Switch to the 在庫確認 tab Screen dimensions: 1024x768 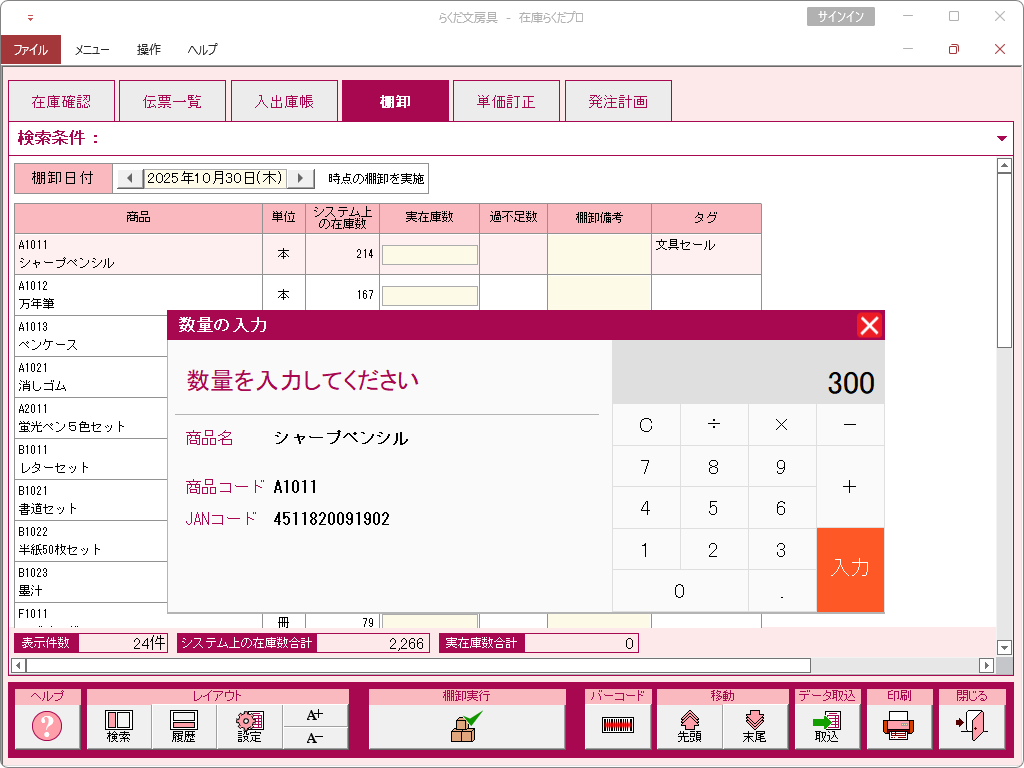[x=61, y=101]
